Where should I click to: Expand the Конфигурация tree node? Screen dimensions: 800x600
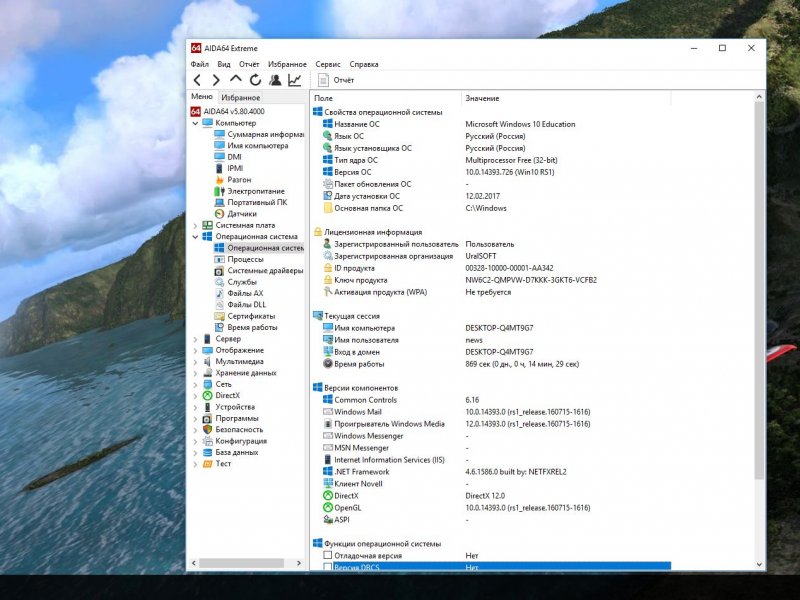pyautogui.click(x=195, y=441)
